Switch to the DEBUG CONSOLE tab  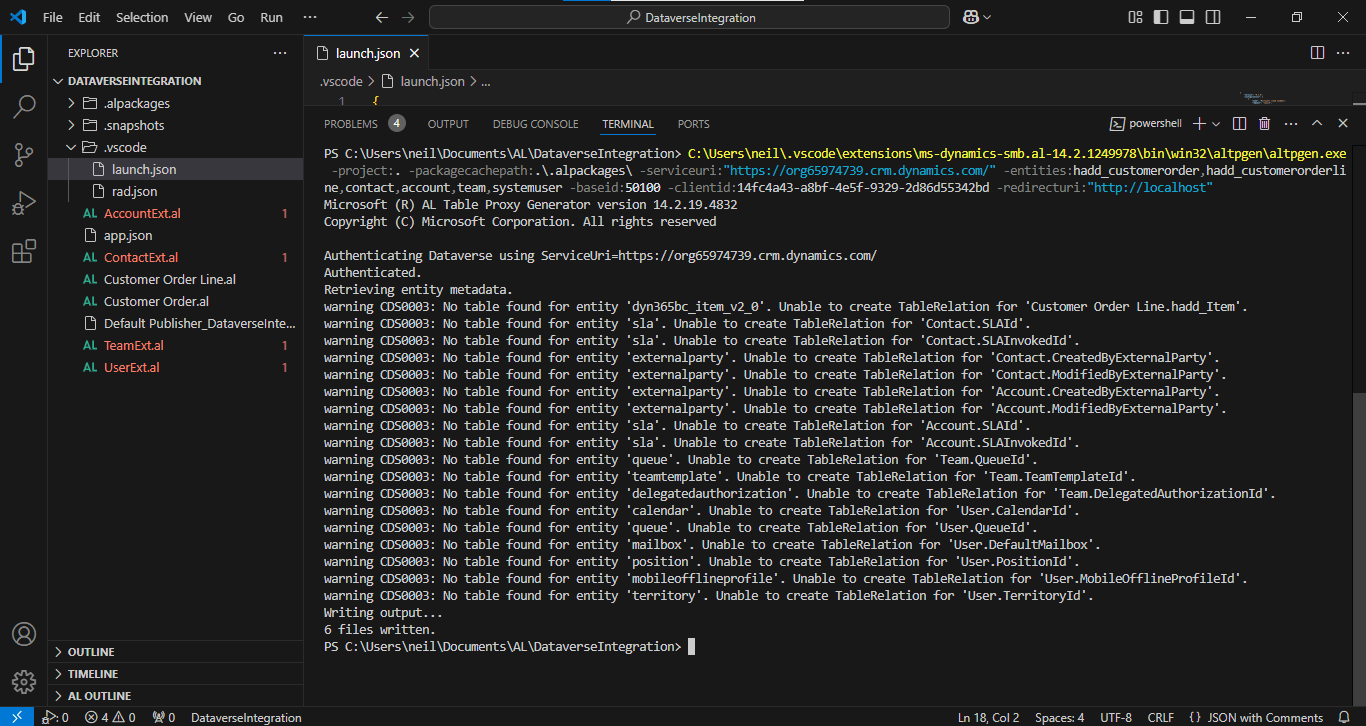click(535, 124)
